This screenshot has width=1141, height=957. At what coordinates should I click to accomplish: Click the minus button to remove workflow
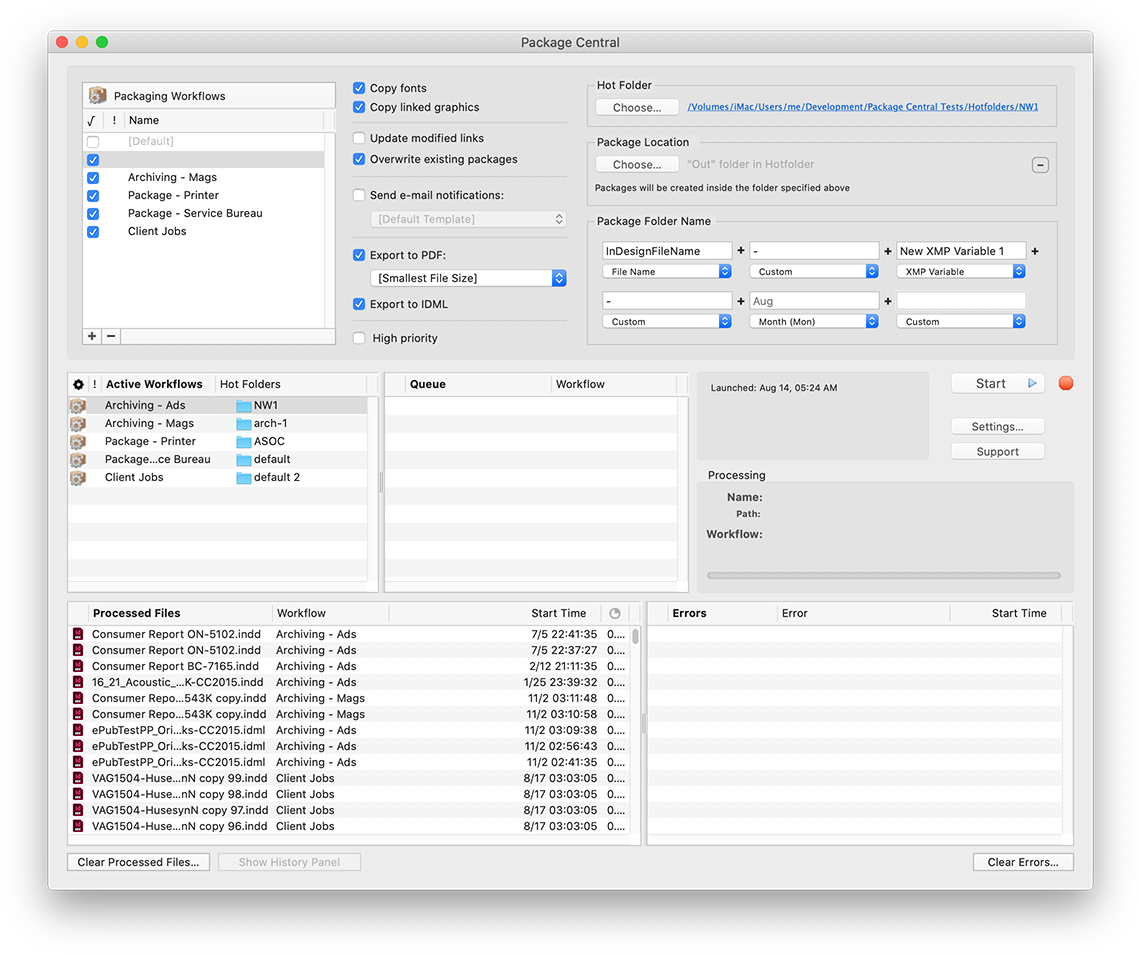click(111, 336)
